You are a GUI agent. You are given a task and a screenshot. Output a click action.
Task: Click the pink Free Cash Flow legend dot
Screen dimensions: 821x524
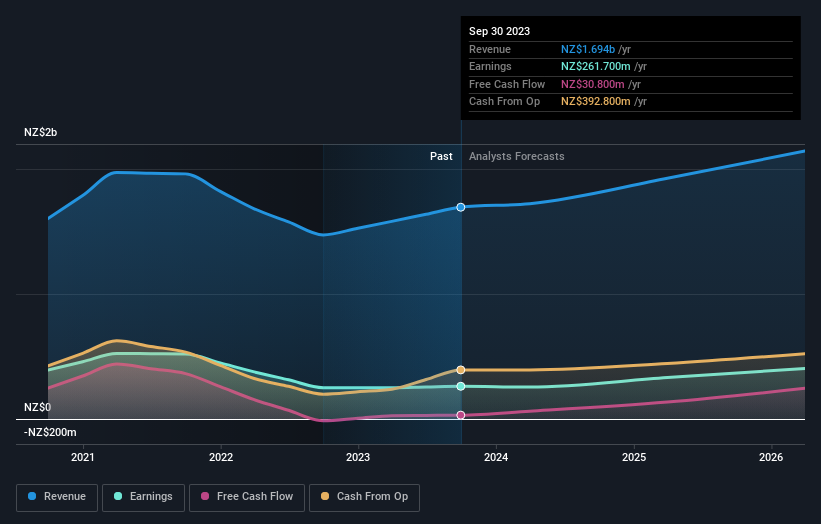pos(205,496)
